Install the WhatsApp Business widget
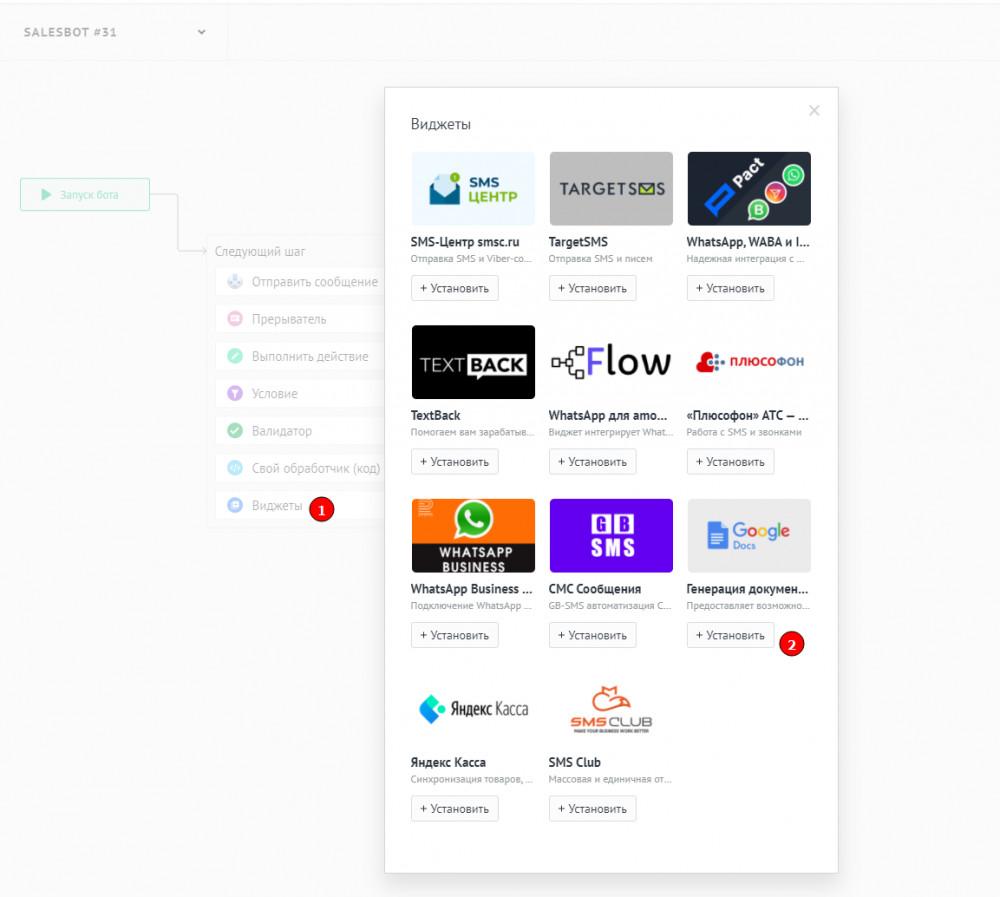Image resolution: width=1000 pixels, height=897 pixels. (455, 635)
